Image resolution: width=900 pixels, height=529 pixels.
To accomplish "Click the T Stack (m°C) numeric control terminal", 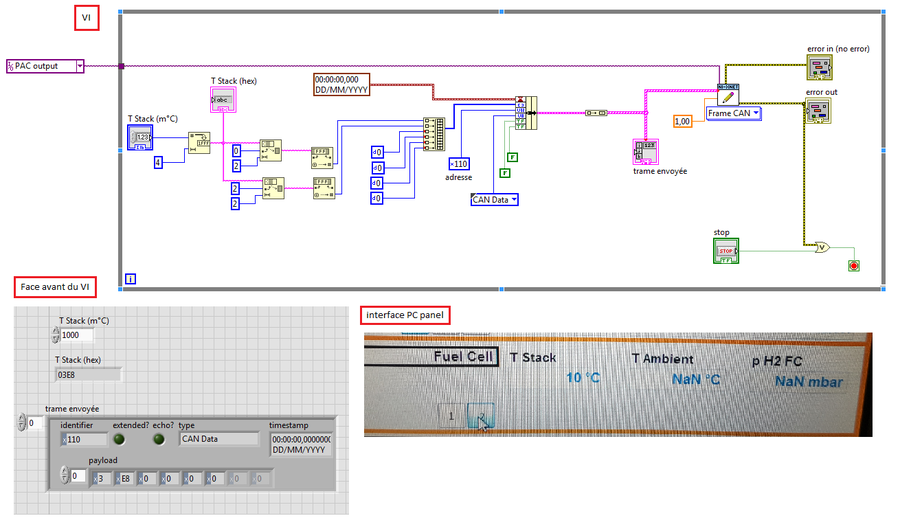I will [140, 137].
